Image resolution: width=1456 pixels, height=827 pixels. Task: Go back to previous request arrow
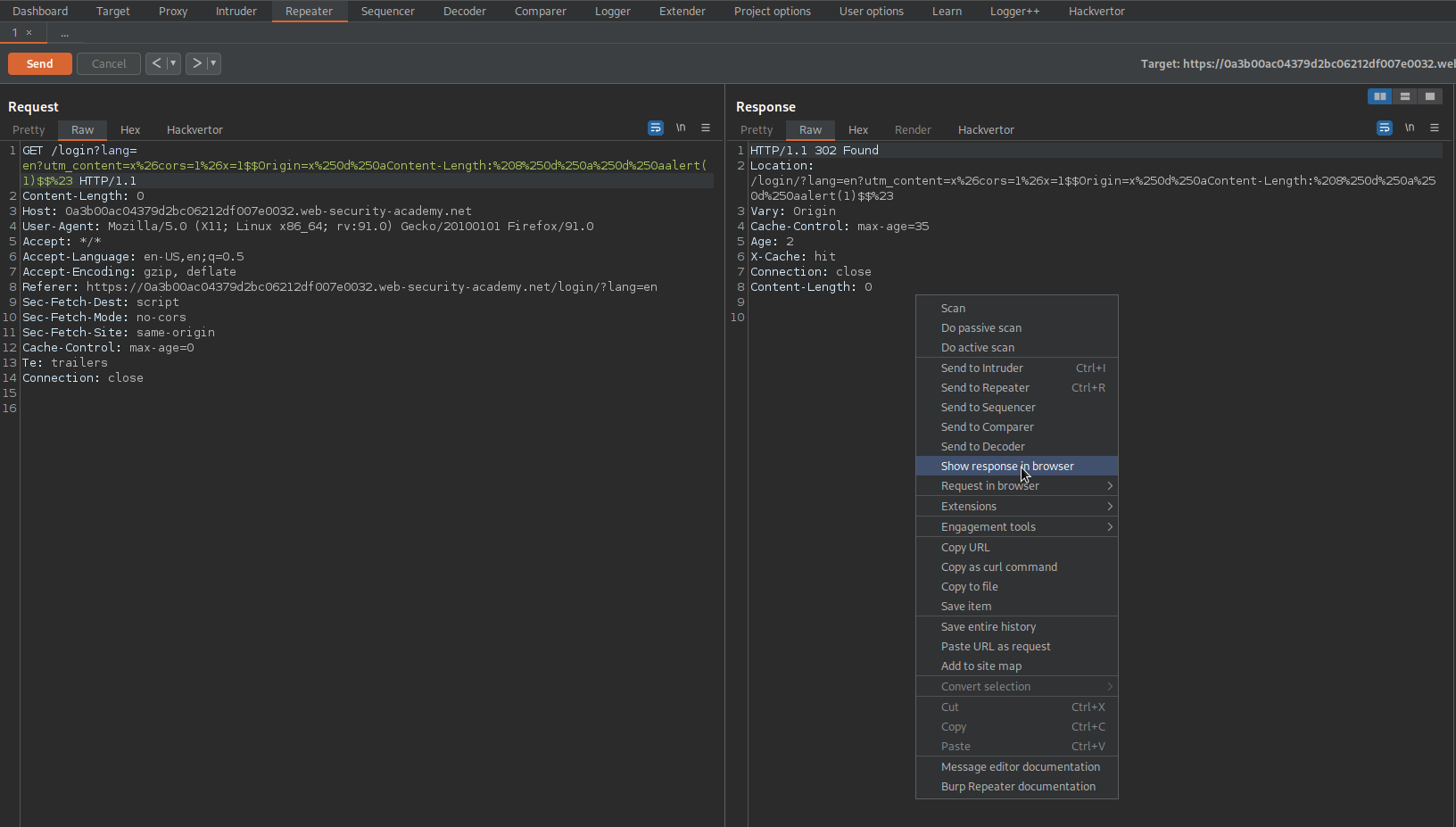(156, 63)
